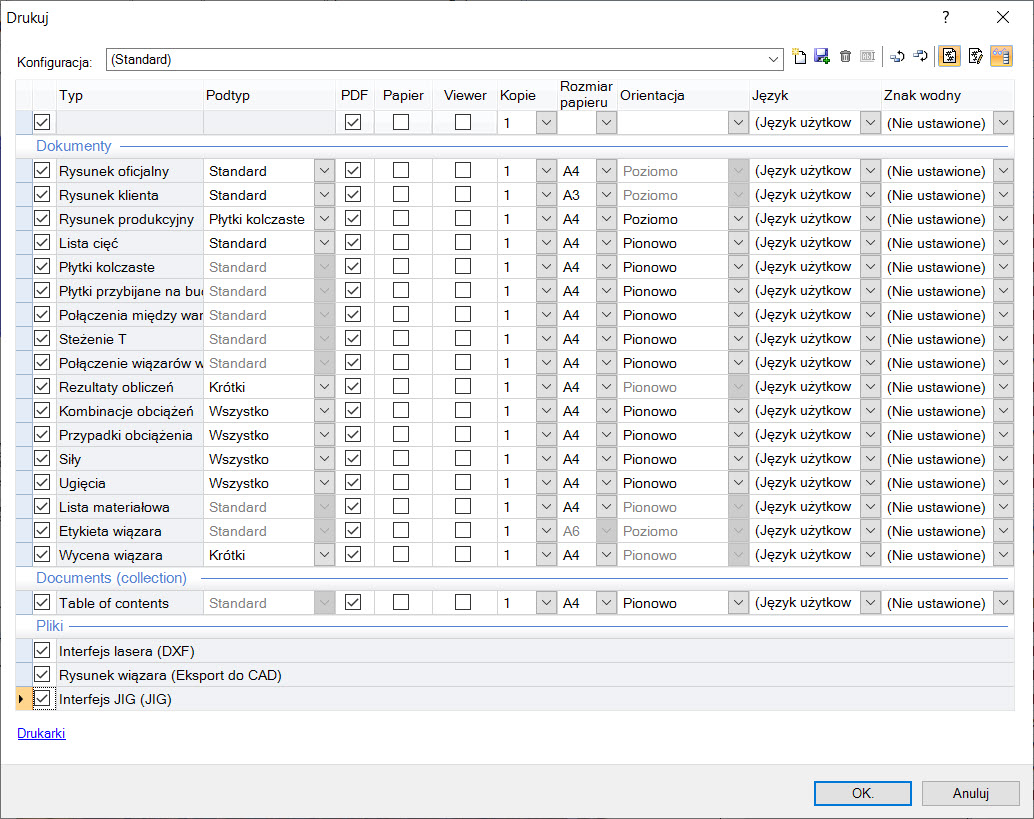Open the header row Orientacja dropdown
The width and height of the screenshot is (1034, 819).
[738, 123]
